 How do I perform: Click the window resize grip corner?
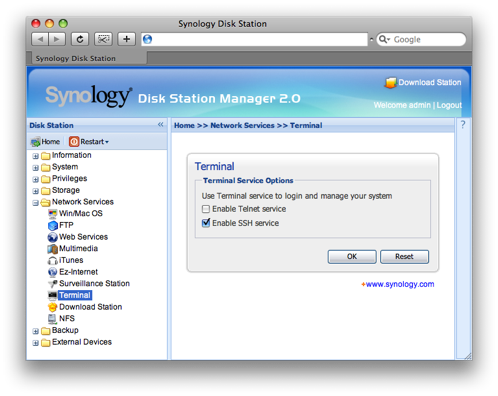[468, 356]
